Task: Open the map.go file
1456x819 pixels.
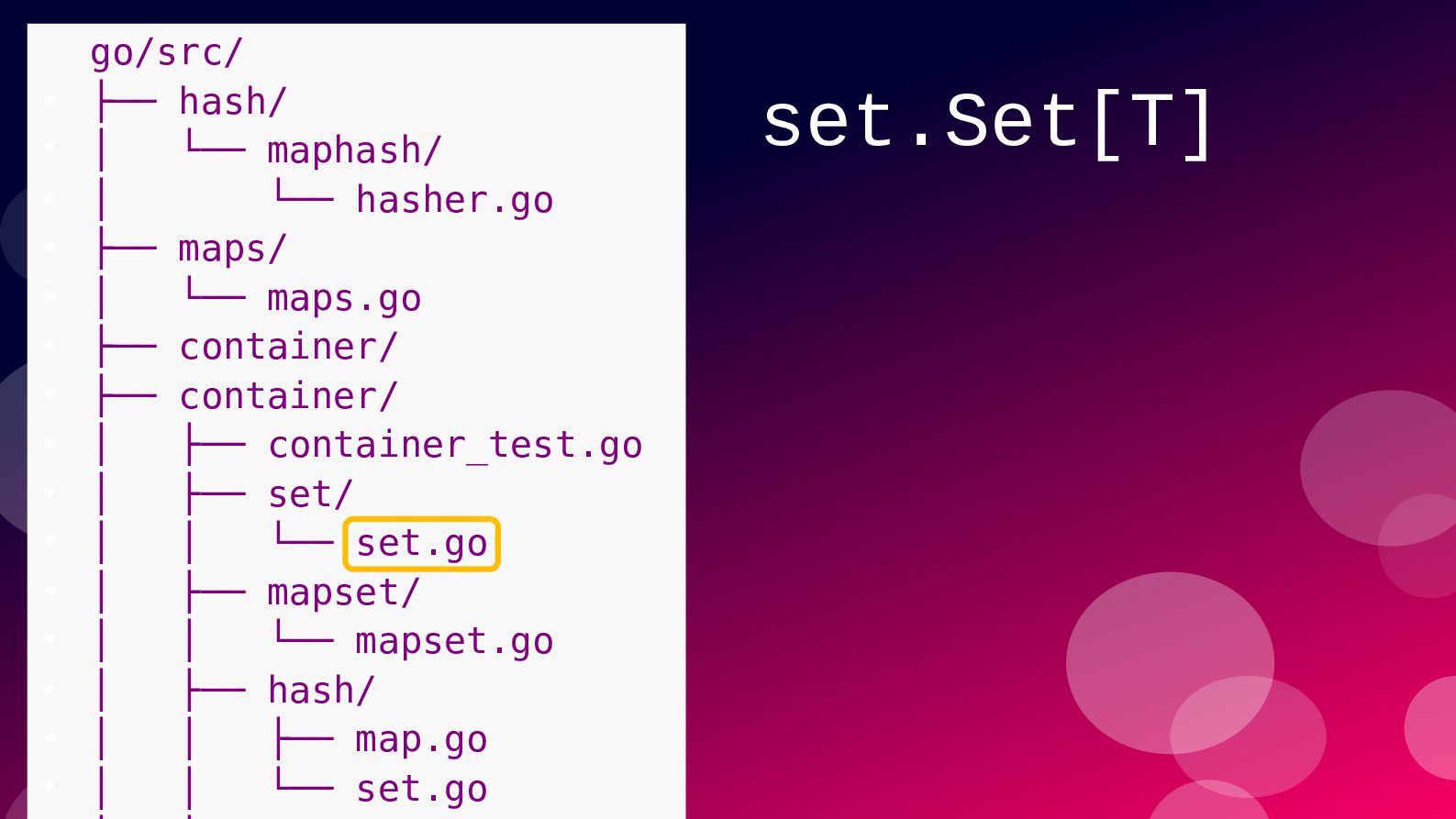Action: click(x=421, y=739)
